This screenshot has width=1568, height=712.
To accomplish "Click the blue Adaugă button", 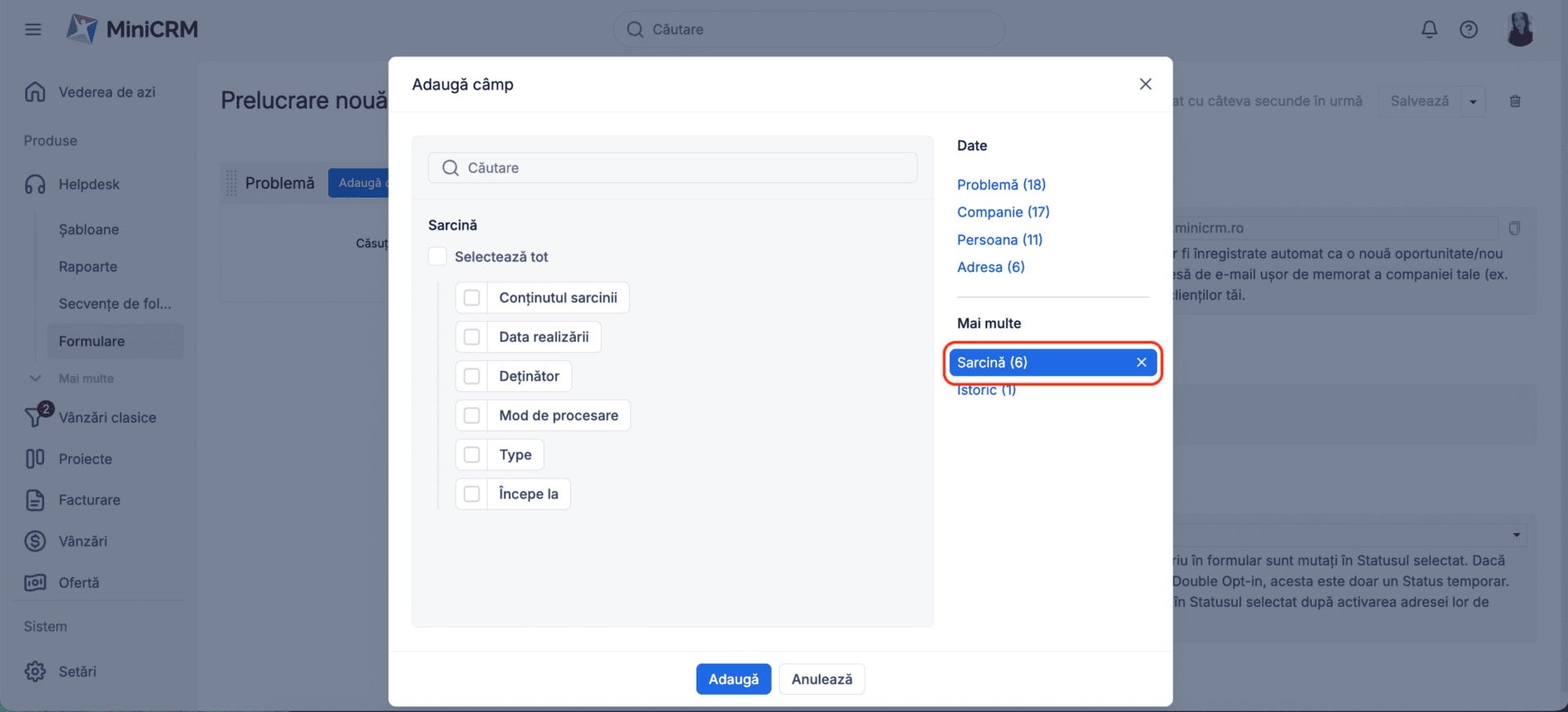I will [x=733, y=679].
